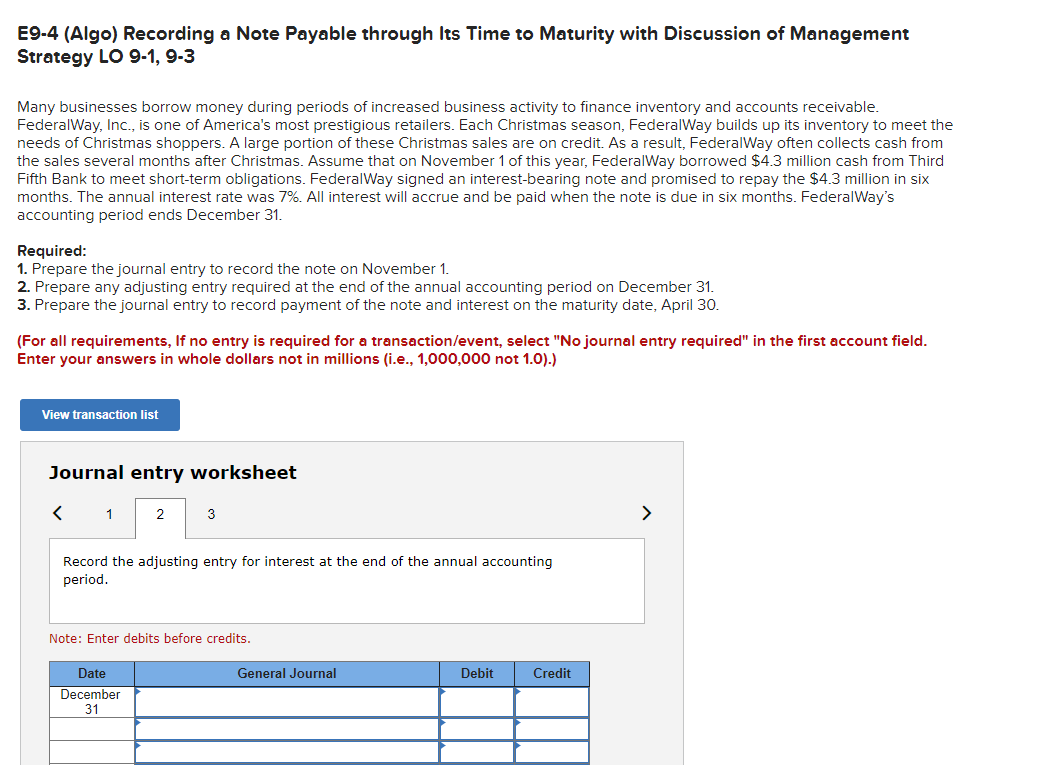Click the Credit column header
The image size is (1041, 765).
551,673
